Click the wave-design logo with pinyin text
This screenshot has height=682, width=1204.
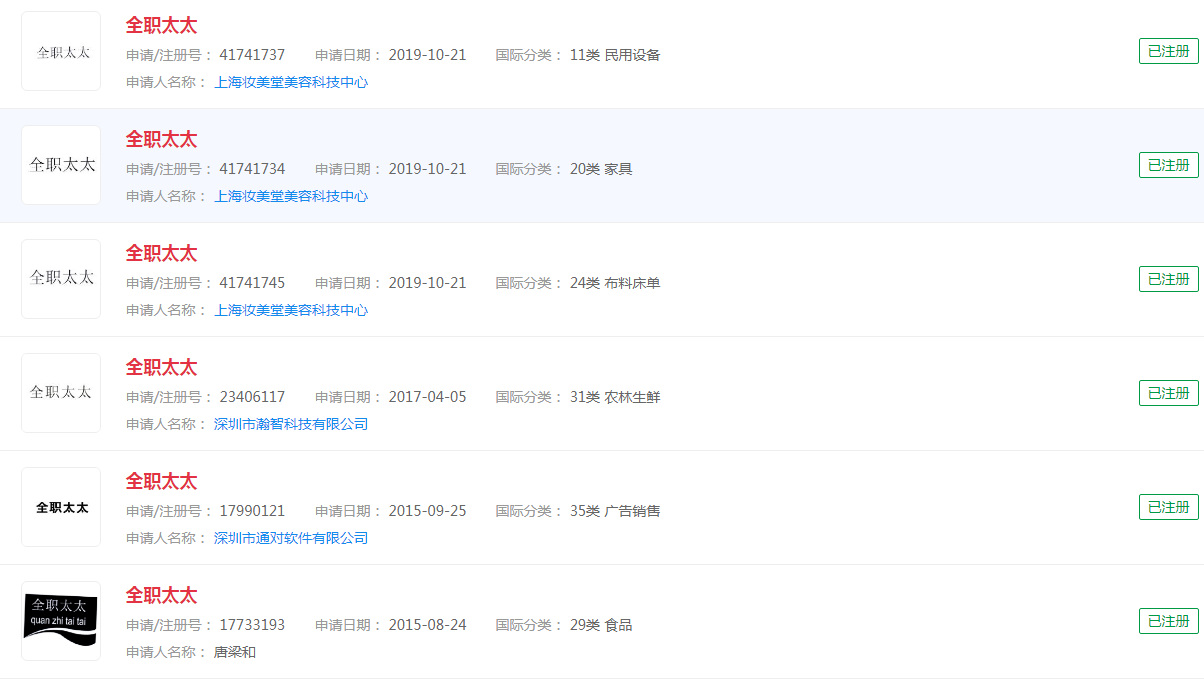click(60, 620)
